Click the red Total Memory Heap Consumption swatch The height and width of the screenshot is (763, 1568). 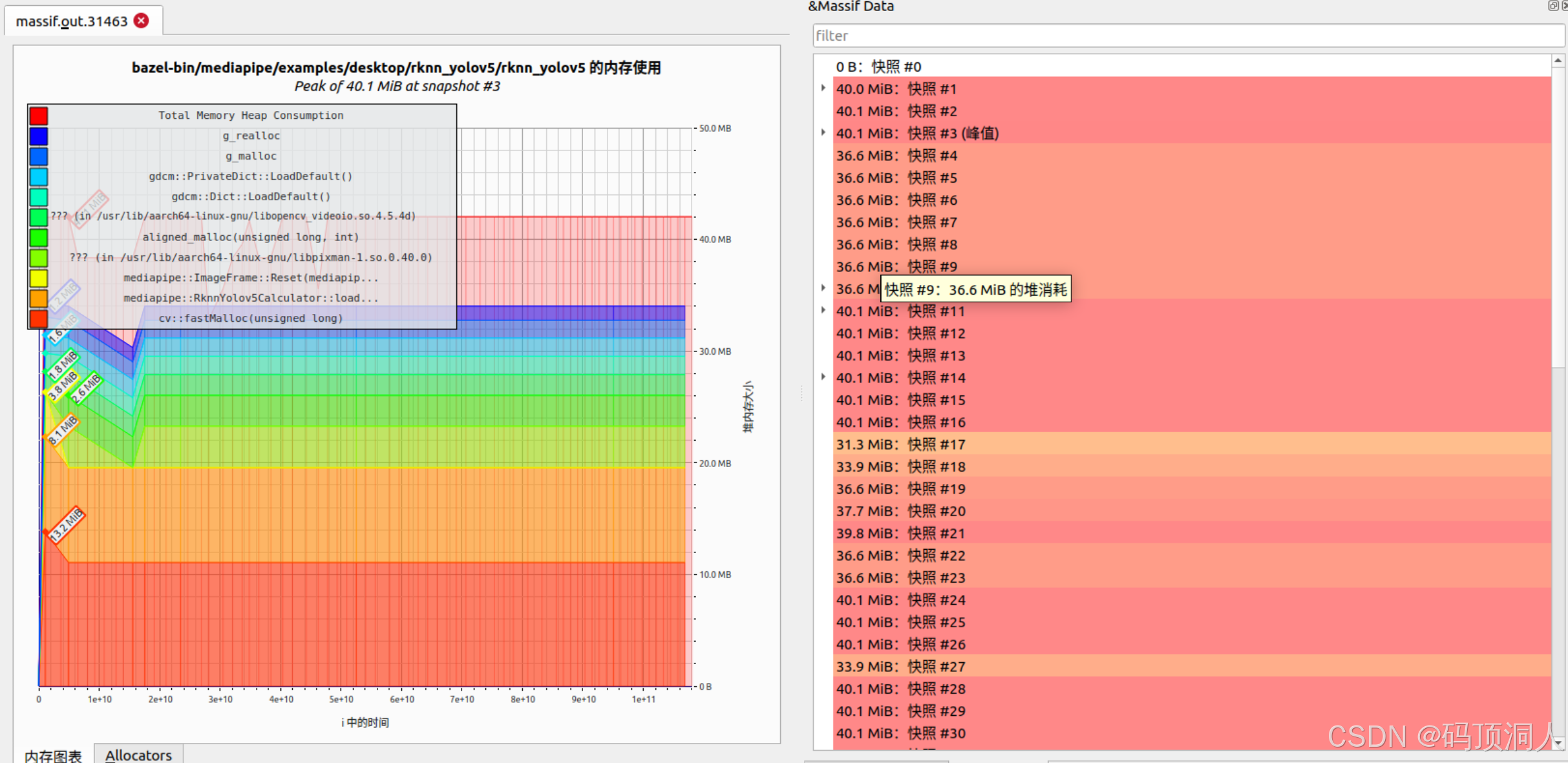point(39,116)
